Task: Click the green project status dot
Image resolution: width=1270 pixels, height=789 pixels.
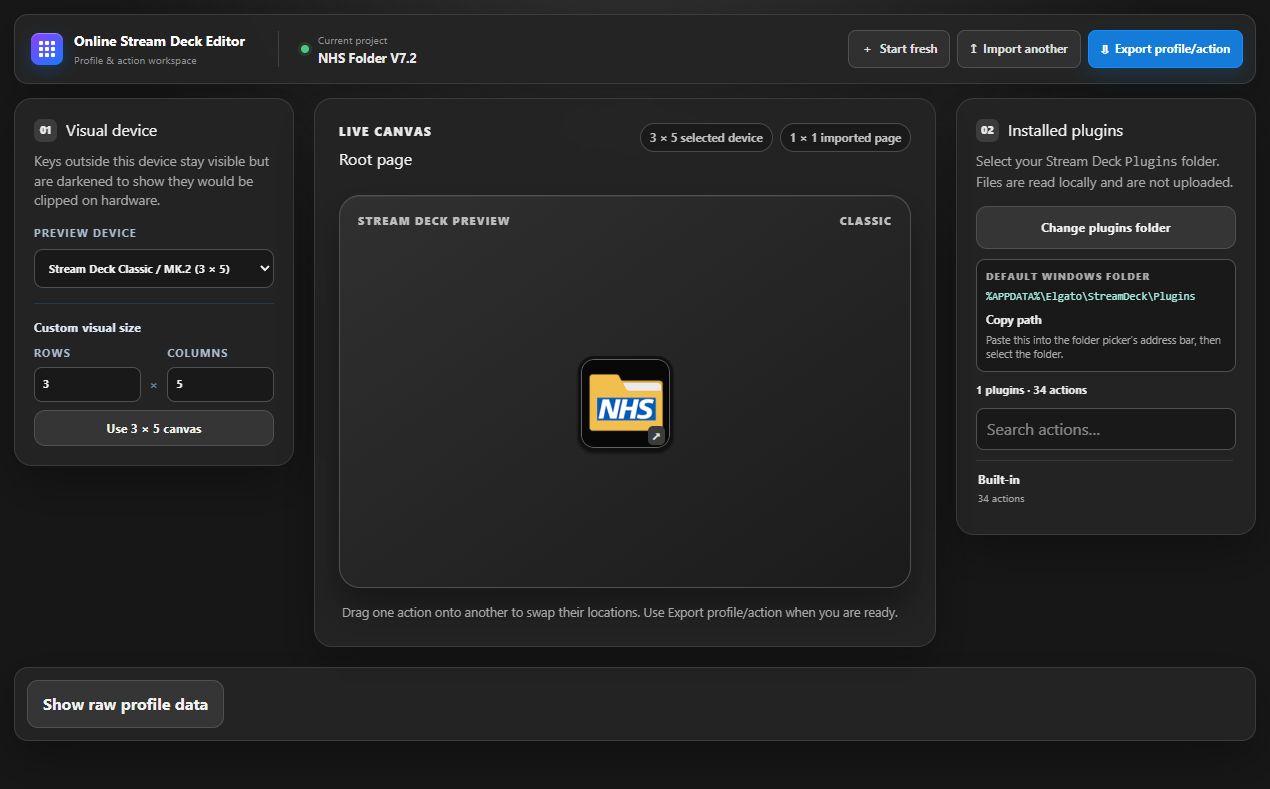Action: pos(305,49)
